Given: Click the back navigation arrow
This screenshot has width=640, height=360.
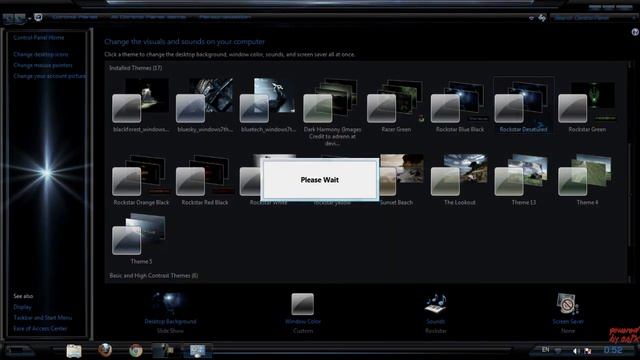Looking at the screenshot, I should pos(9,18).
